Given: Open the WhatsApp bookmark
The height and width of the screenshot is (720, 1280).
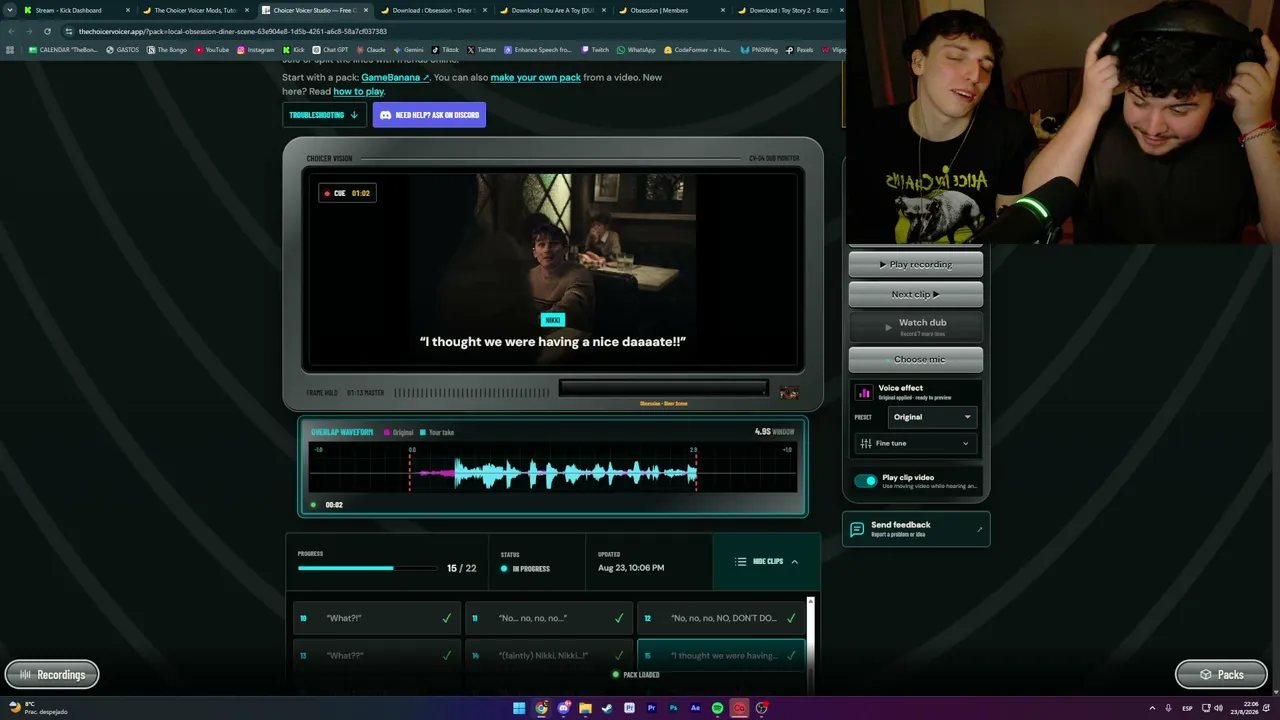Looking at the screenshot, I should click(x=636, y=50).
